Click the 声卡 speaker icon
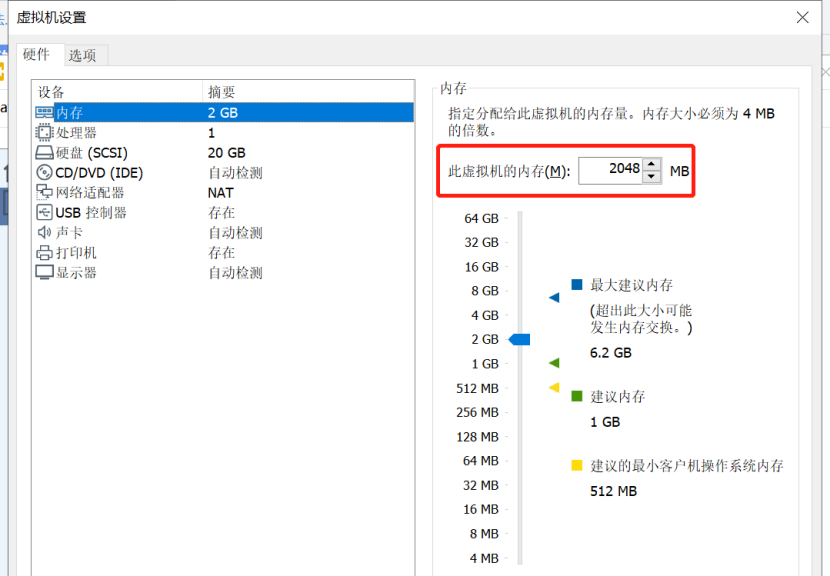 (x=44, y=232)
